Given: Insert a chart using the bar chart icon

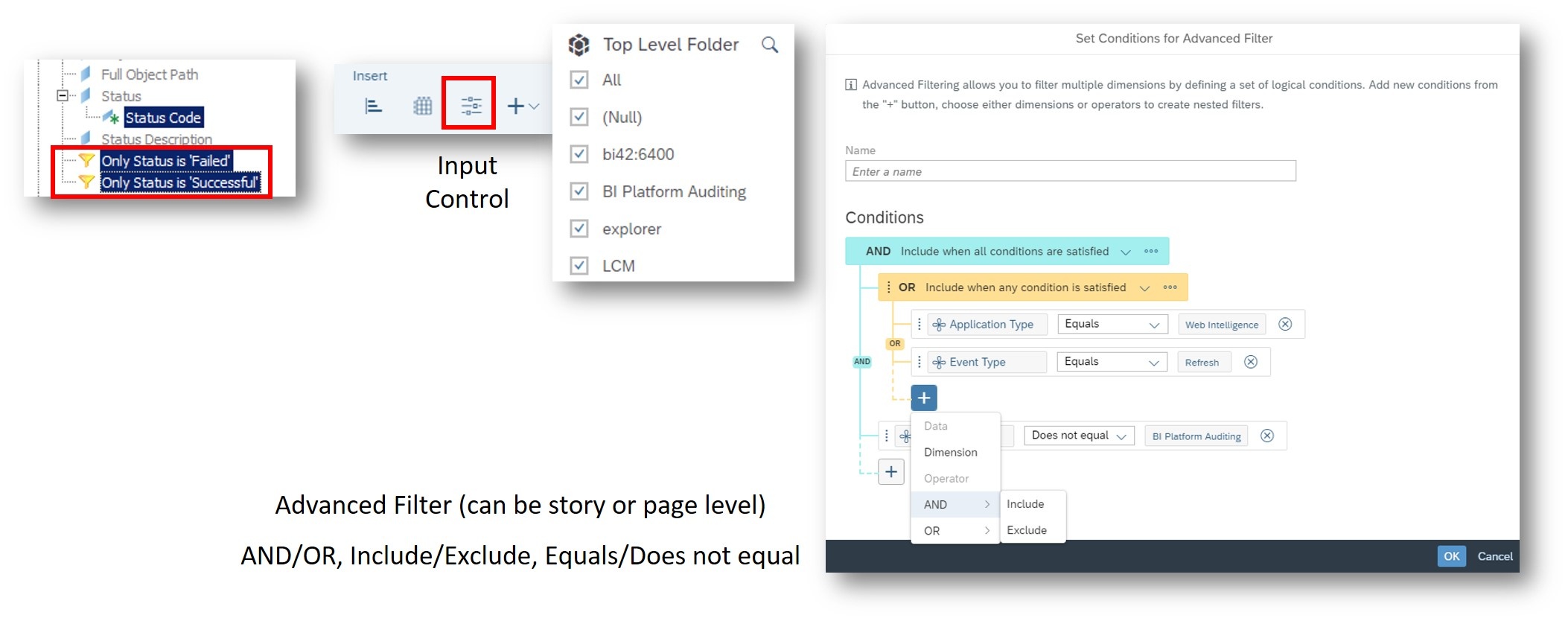Looking at the screenshot, I should (x=374, y=106).
